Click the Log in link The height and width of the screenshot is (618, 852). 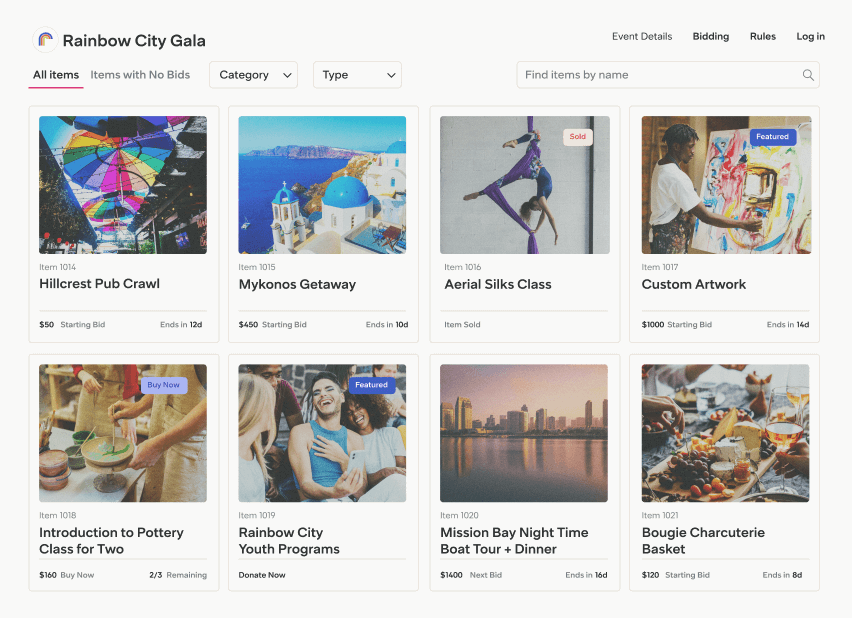pyautogui.click(x=810, y=36)
